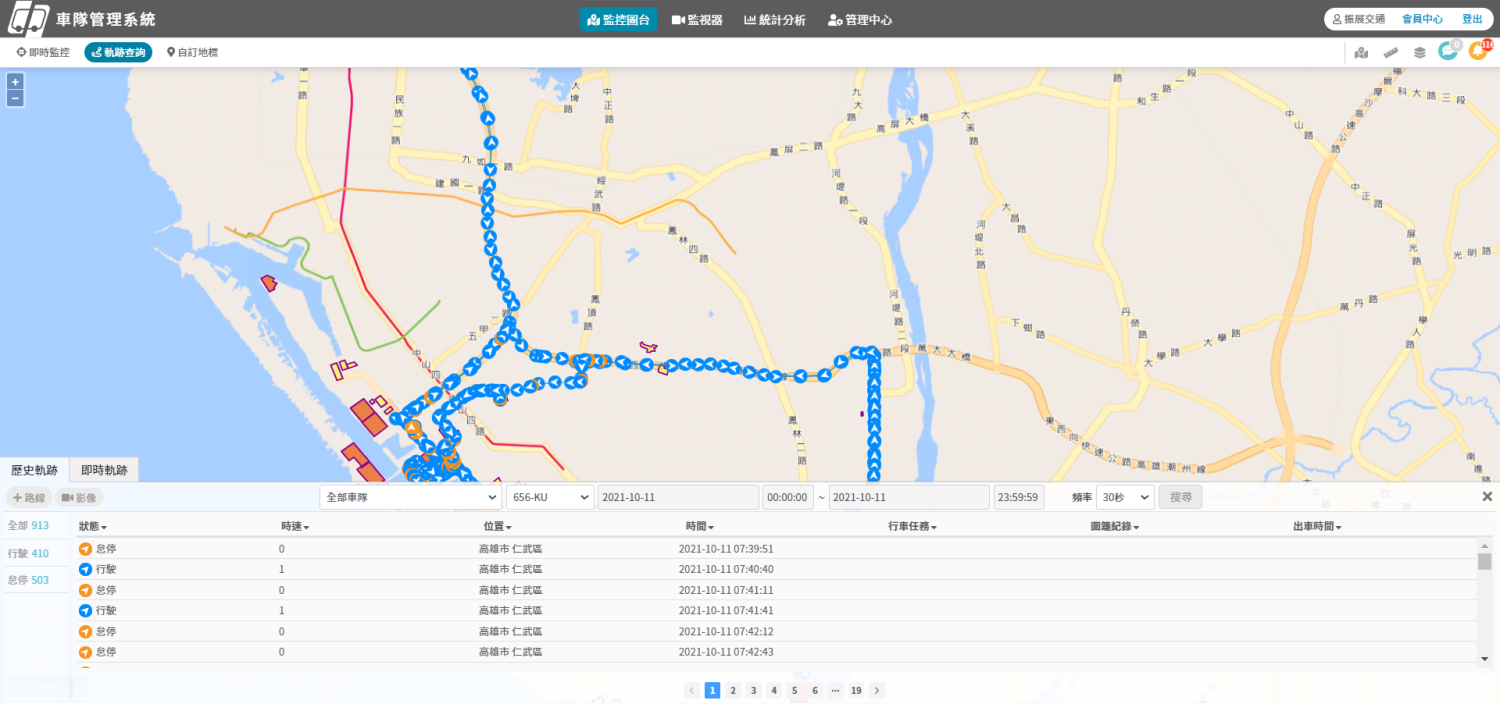Expand the 頻率 30秒 frequency dropdown
The height and width of the screenshot is (704, 1500).
(1125, 497)
